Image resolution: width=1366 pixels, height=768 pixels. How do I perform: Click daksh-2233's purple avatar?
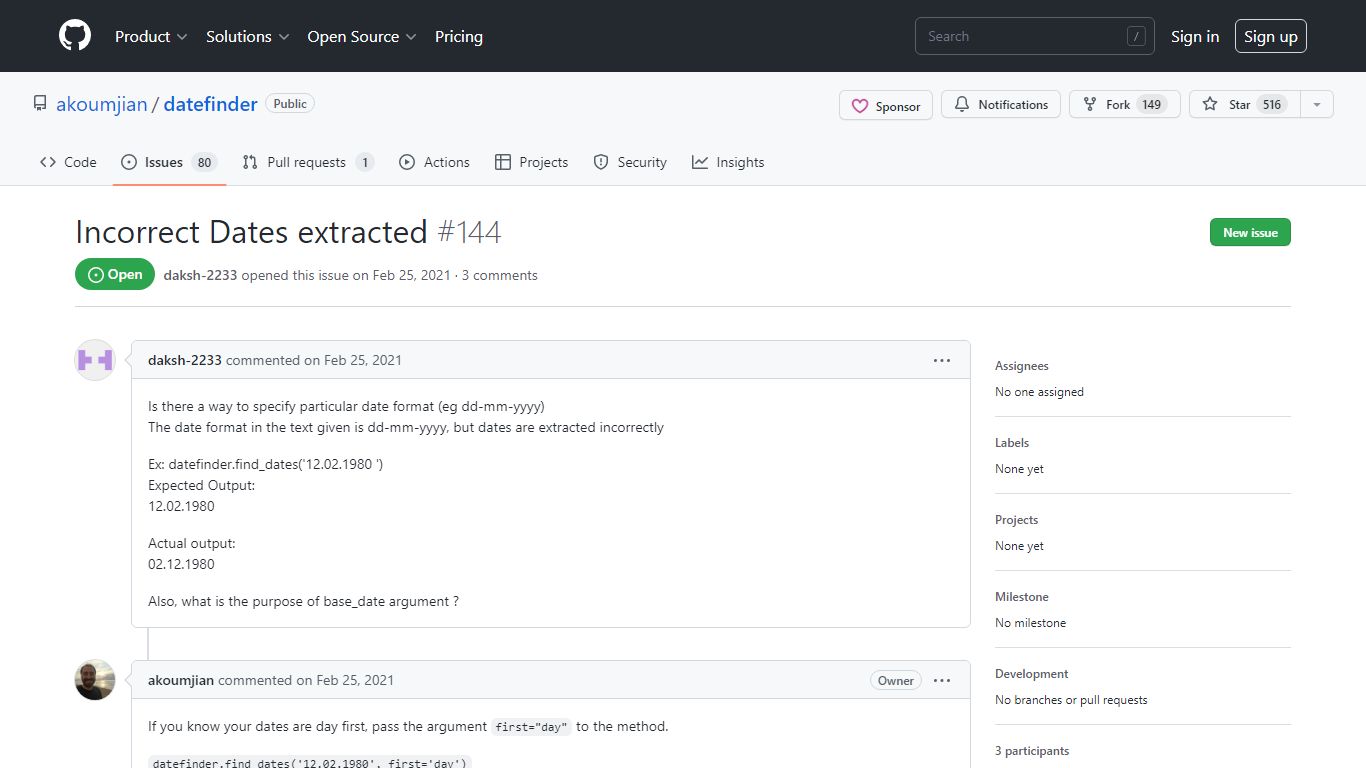(95, 360)
